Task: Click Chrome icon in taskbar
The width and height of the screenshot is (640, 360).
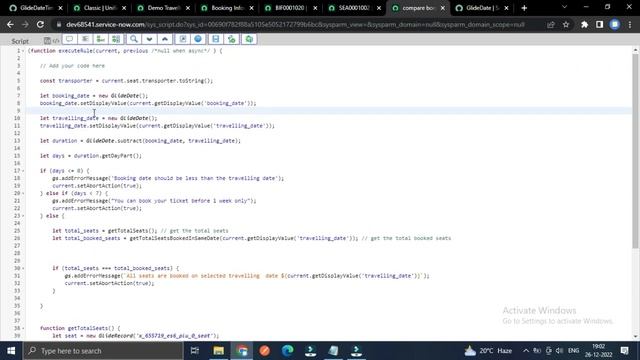Action: coord(242,351)
